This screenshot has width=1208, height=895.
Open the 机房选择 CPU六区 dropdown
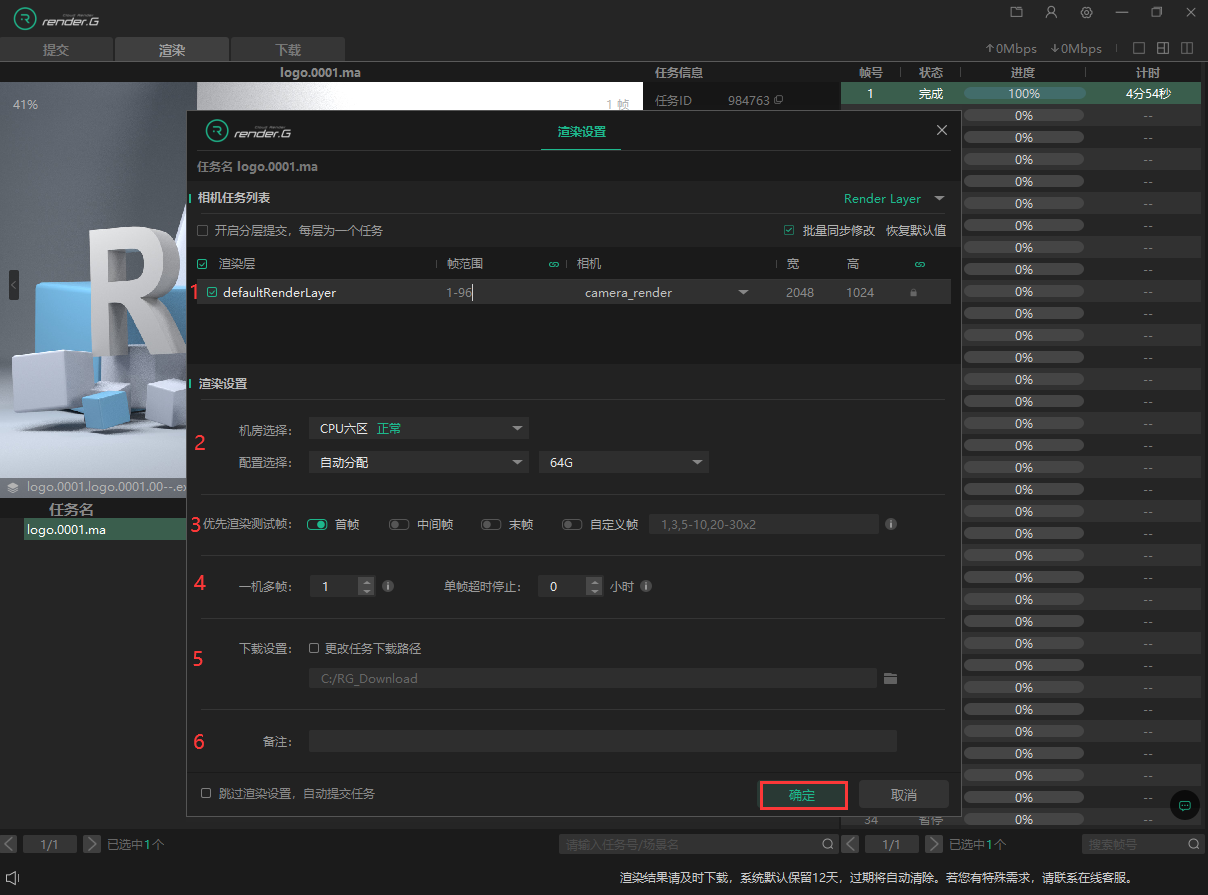pos(418,428)
